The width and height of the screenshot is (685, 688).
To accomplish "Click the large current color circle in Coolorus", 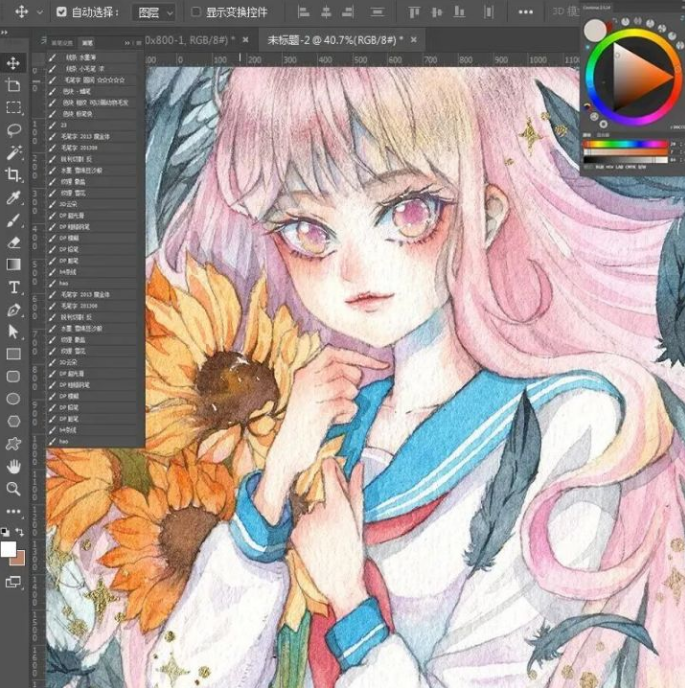I will (595, 31).
